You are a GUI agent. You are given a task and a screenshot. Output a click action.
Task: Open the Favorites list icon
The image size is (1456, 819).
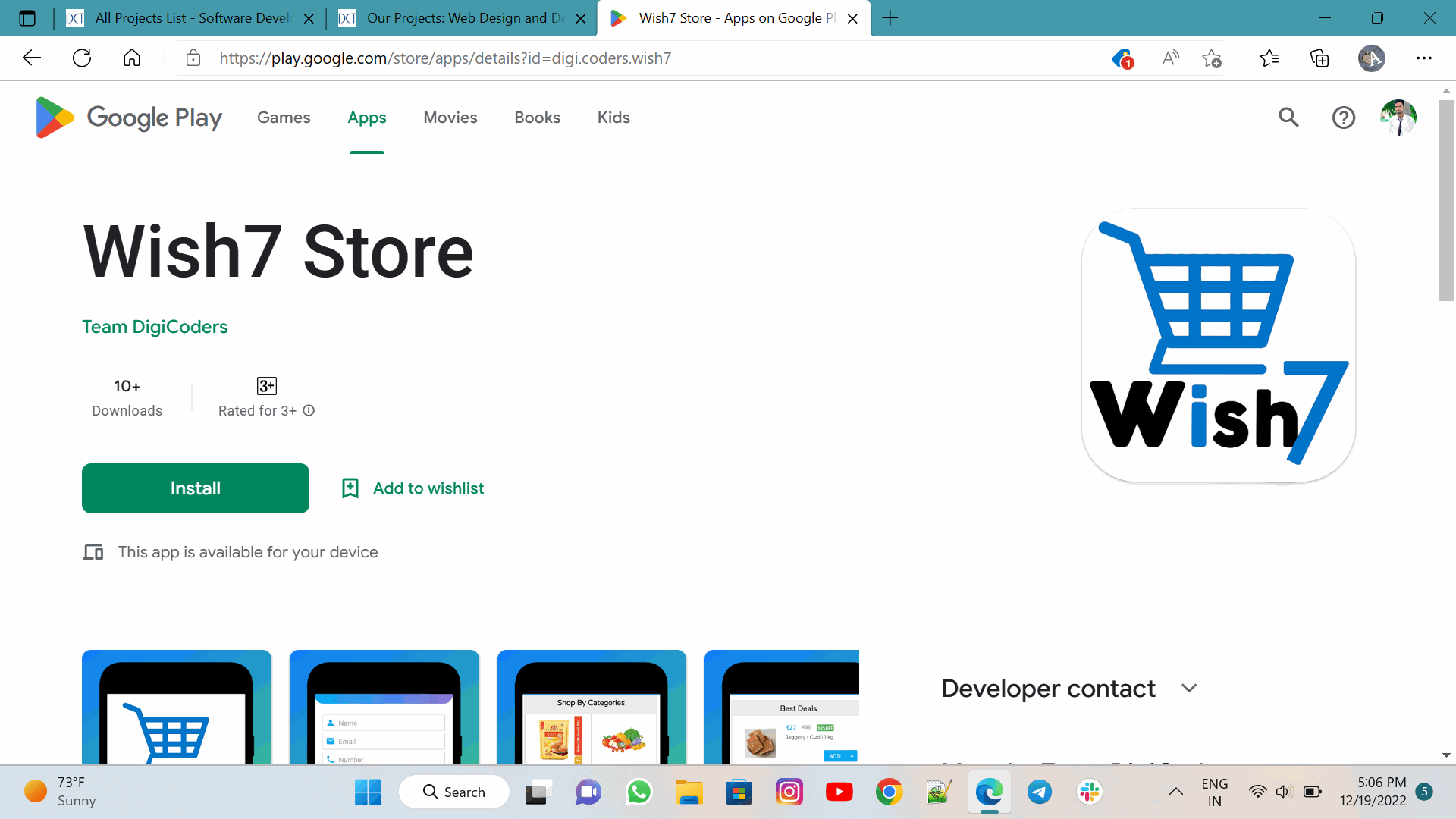tap(1269, 58)
